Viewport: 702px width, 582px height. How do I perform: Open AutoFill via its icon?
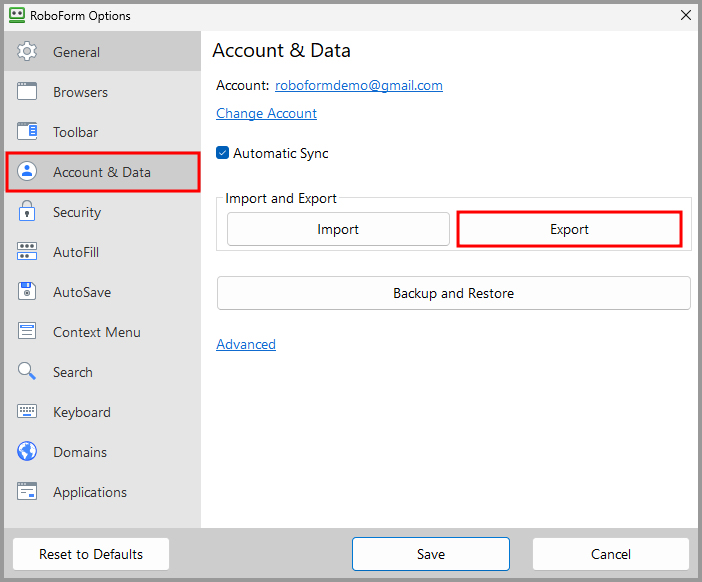(x=27, y=252)
